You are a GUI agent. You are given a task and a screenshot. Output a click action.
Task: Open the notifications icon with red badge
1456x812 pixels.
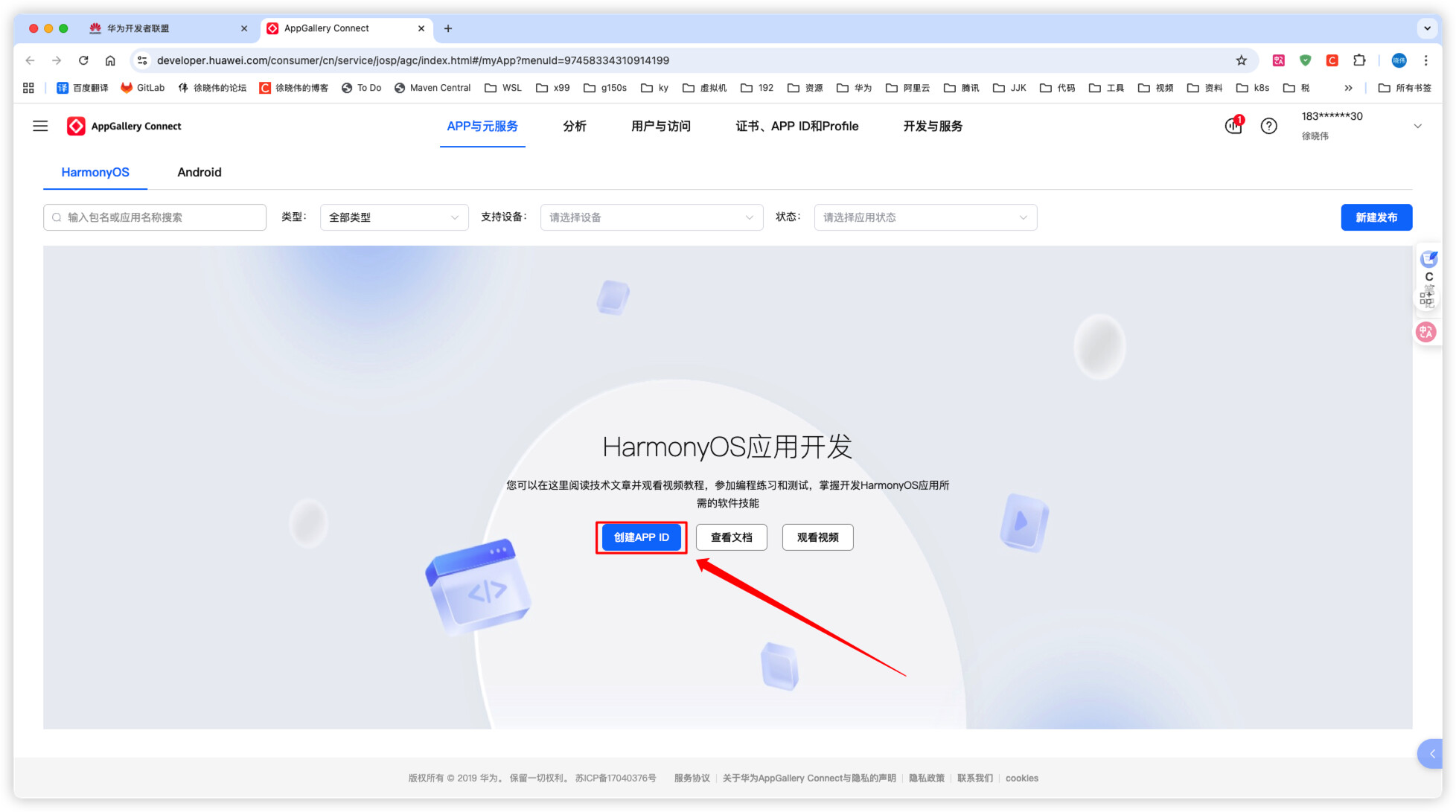click(x=1233, y=126)
